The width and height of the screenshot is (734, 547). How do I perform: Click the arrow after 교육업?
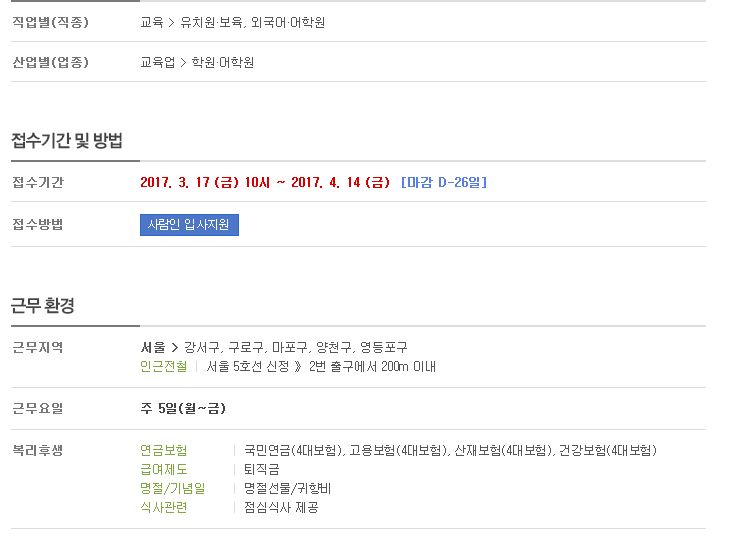183,63
